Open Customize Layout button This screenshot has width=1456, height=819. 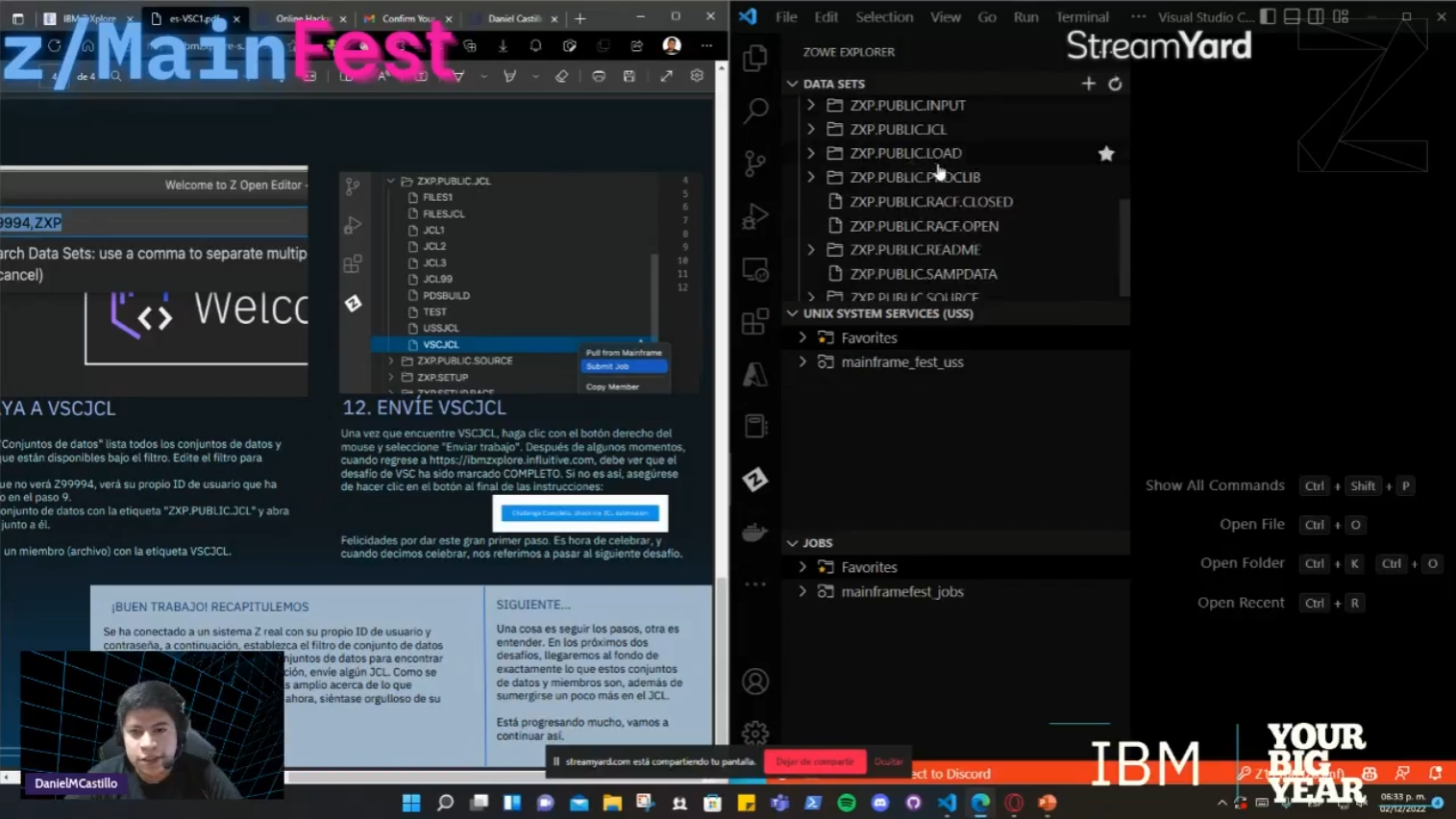coord(1342,16)
